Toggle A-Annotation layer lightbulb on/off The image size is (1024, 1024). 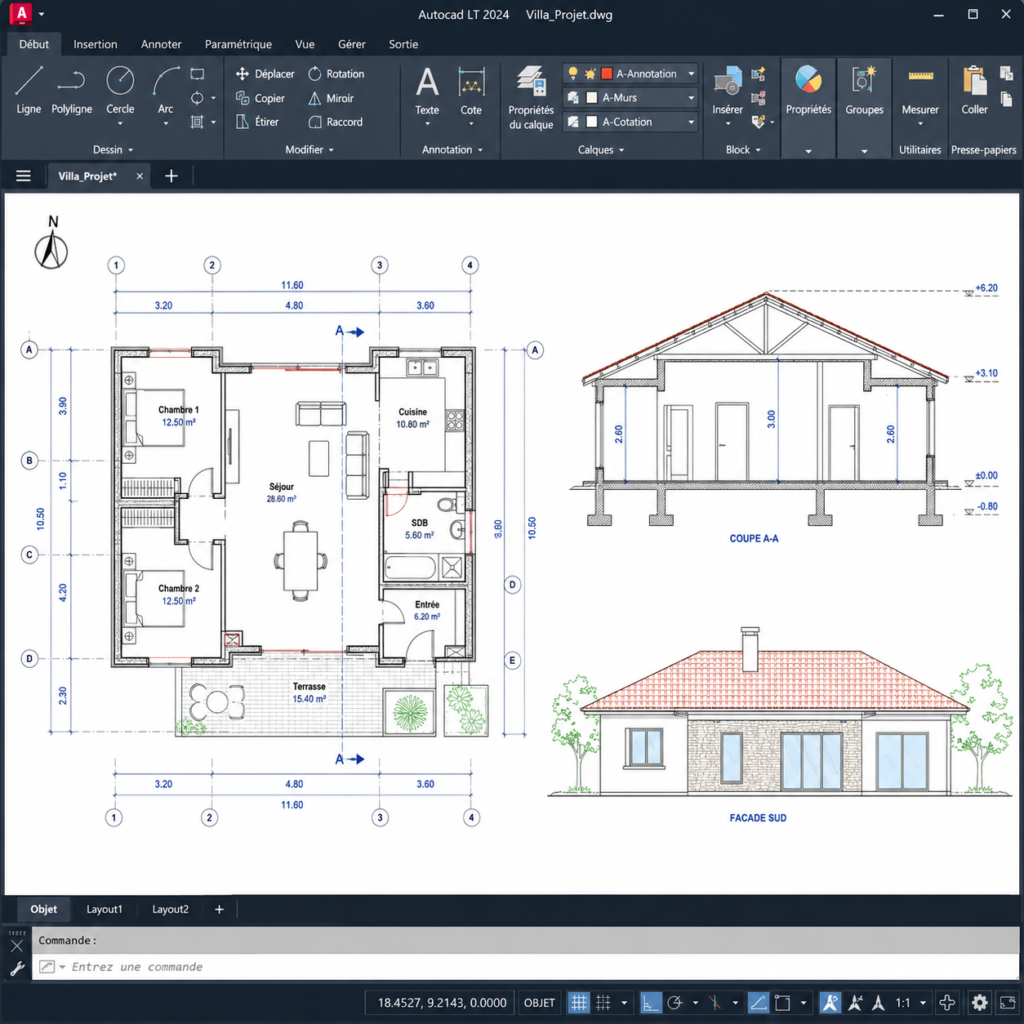click(573, 73)
